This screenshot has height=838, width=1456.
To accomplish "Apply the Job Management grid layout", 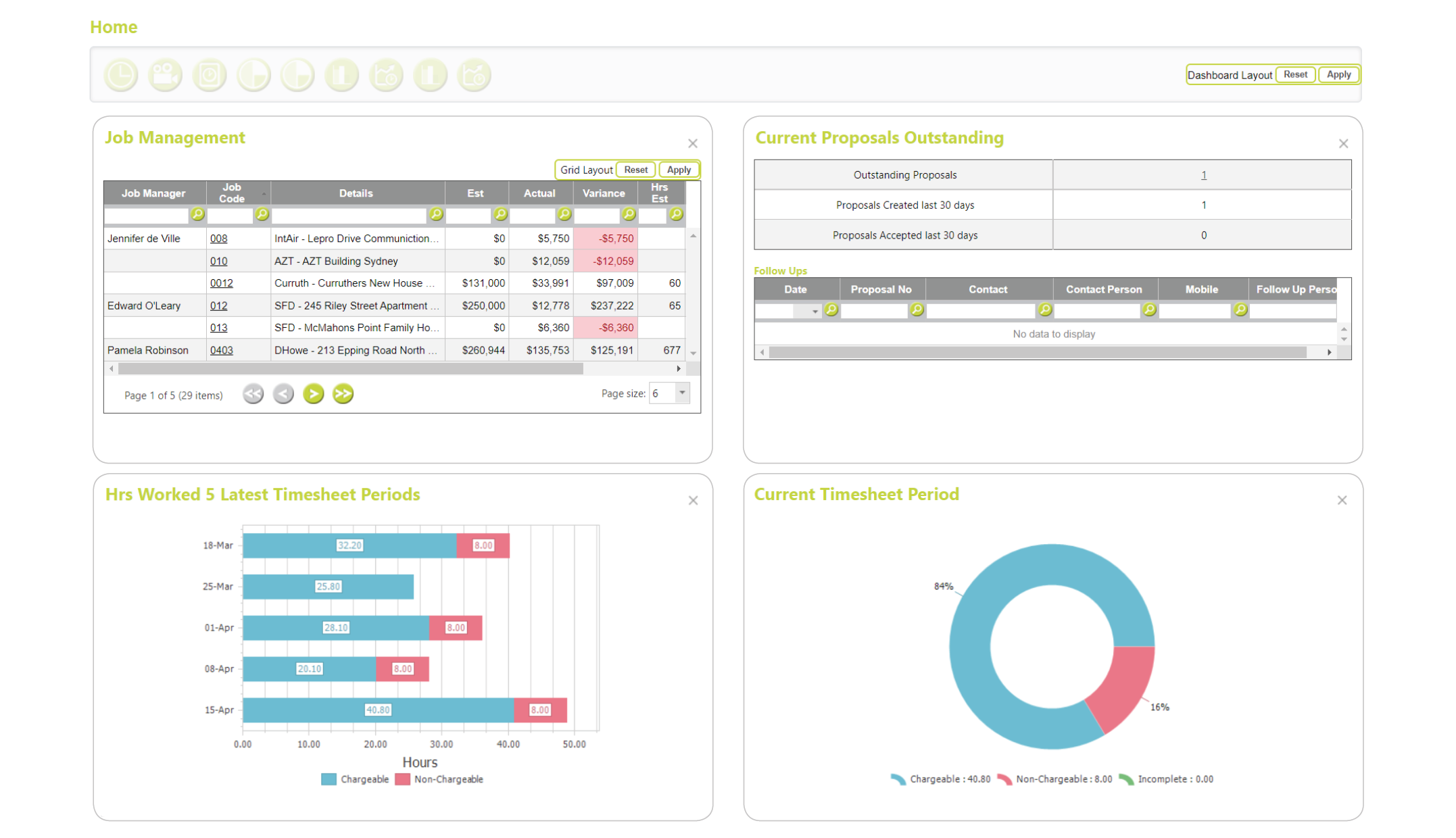I will [x=679, y=169].
